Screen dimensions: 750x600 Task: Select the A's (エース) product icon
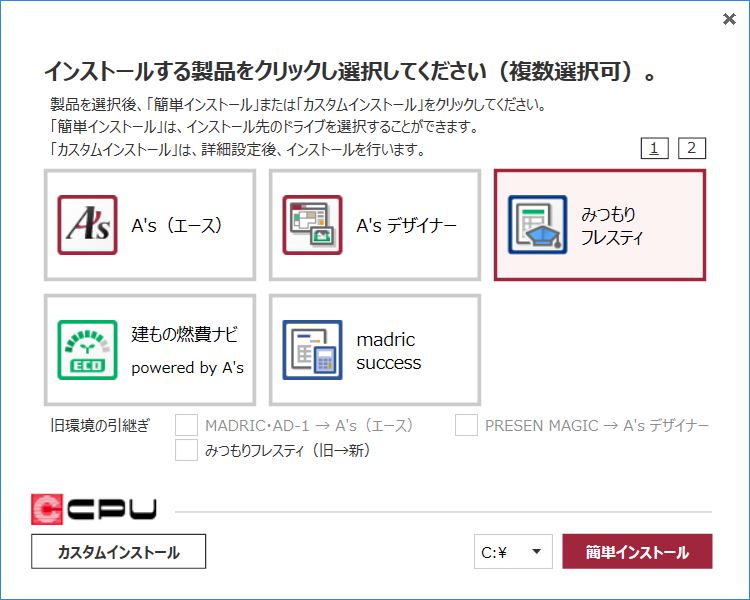88,225
